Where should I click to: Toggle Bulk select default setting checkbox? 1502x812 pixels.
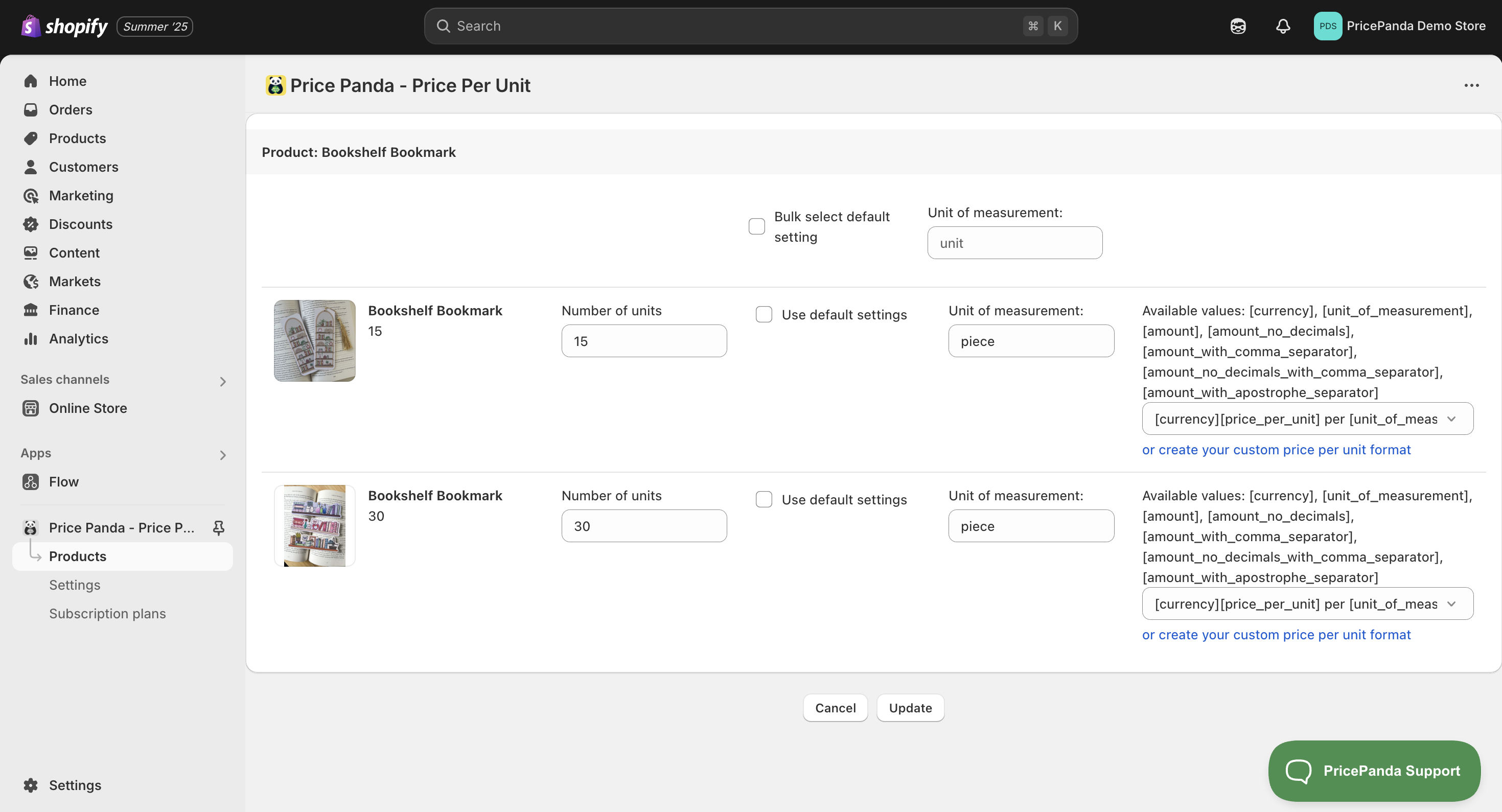[x=756, y=226]
